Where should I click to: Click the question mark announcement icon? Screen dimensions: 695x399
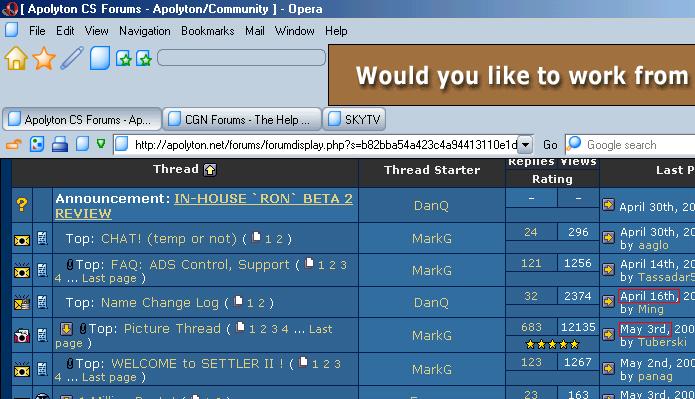[22, 204]
